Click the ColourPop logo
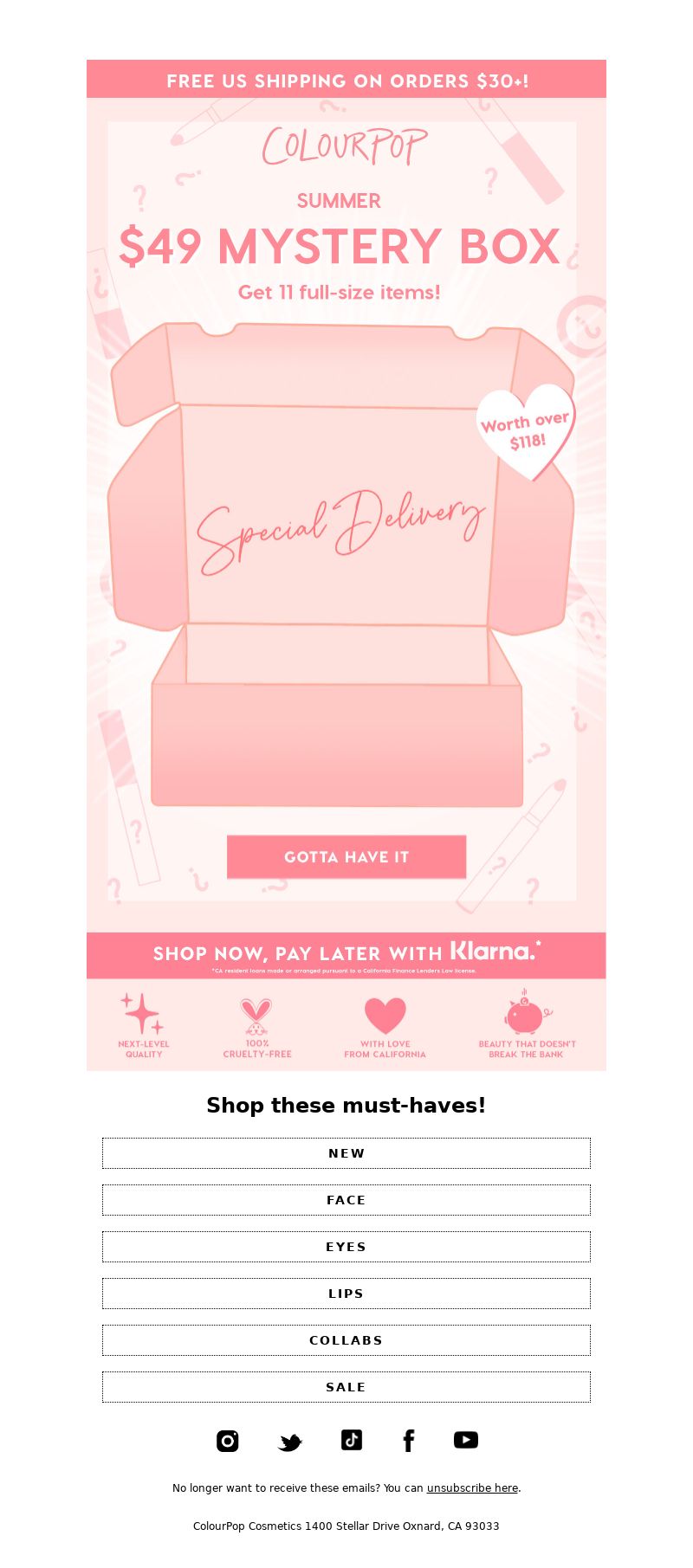This screenshot has height=1568, width=693. (x=346, y=146)
